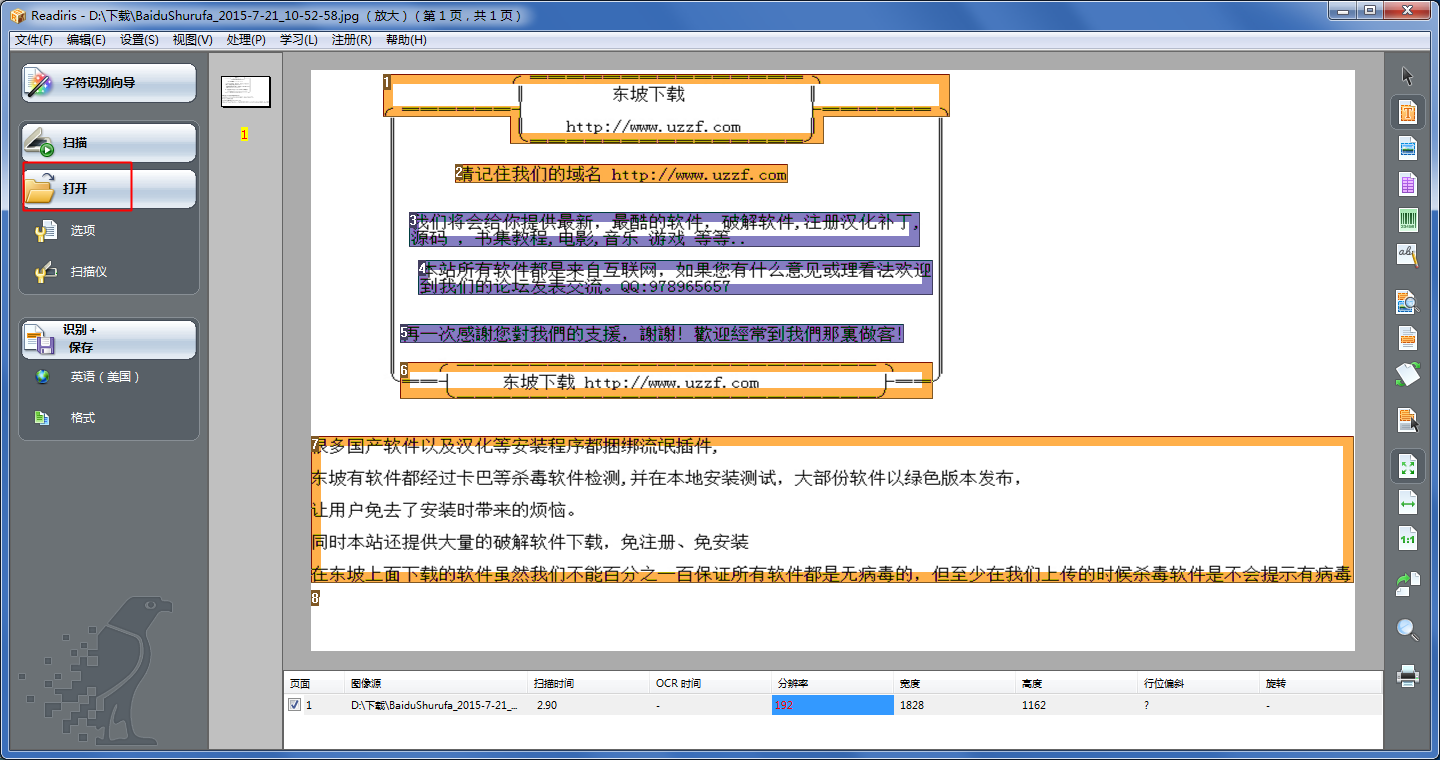Click the rotate page icon
The height and width of the screenshot is (760, 1440).
(1408, 375)
